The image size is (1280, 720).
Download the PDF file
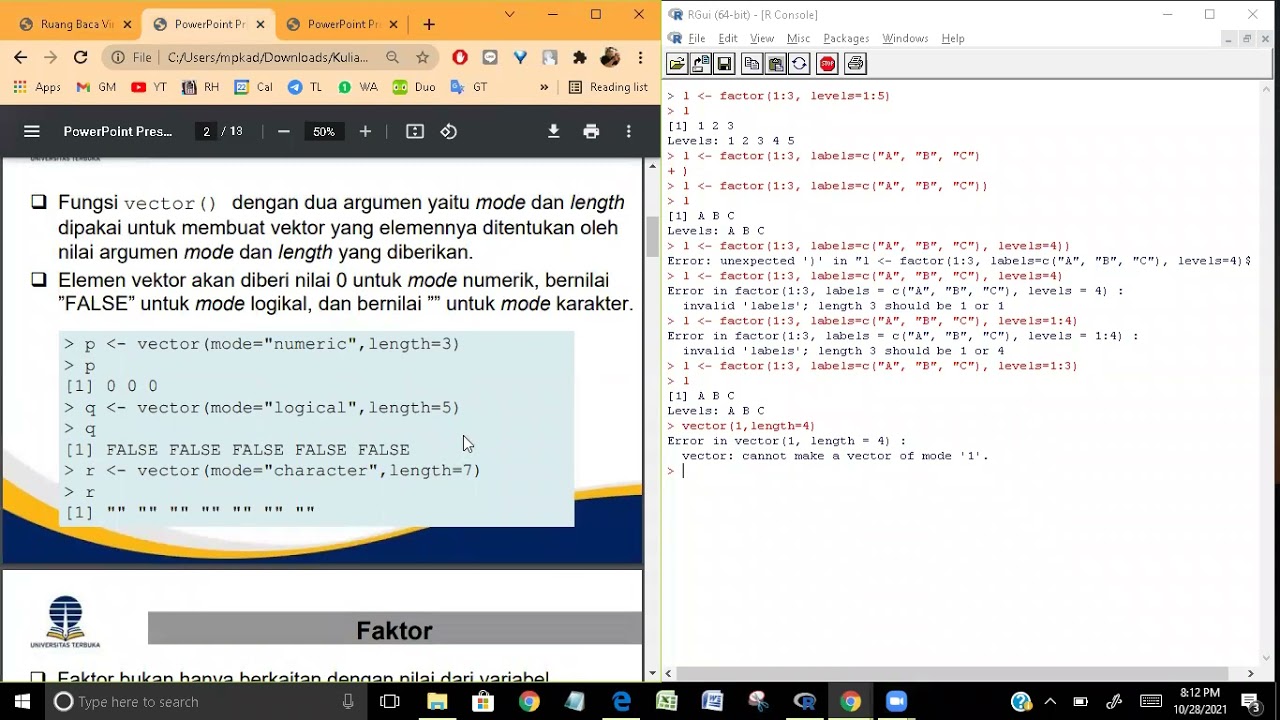click(553, 131)
